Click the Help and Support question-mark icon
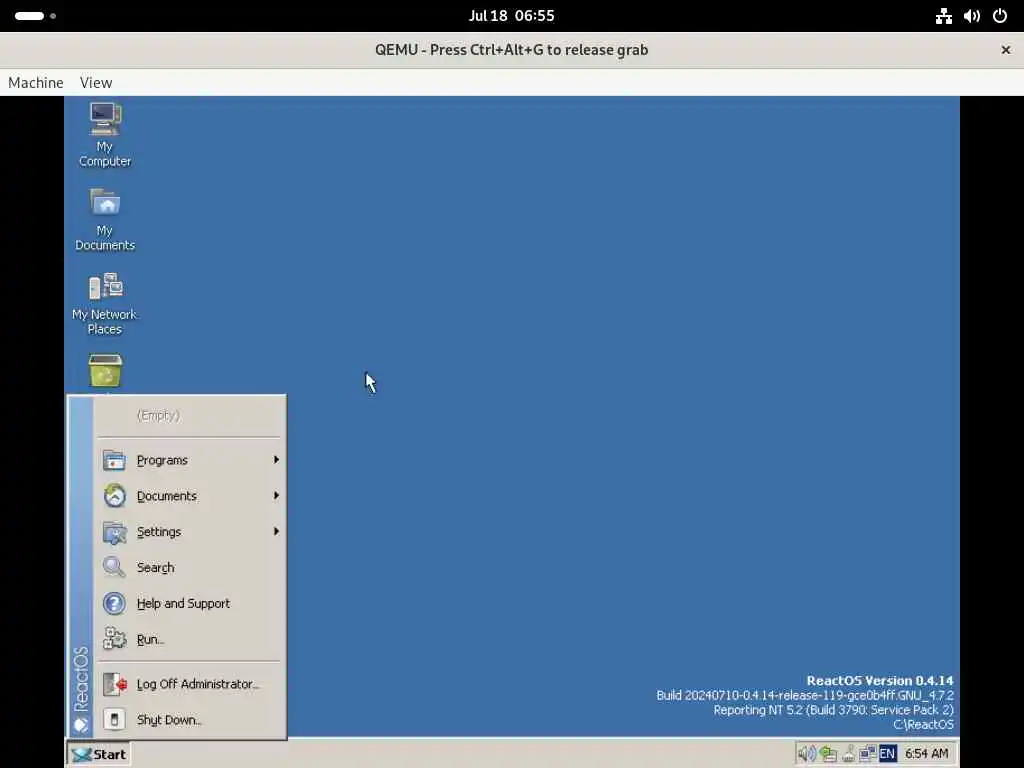The width and height of the screenshot is (1024, 768). (114, 603)
